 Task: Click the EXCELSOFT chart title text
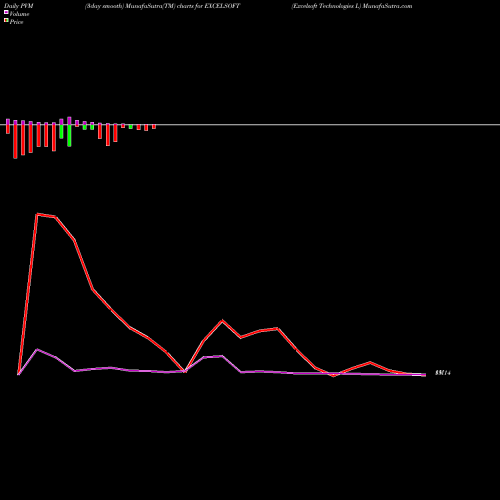(162, 6)
